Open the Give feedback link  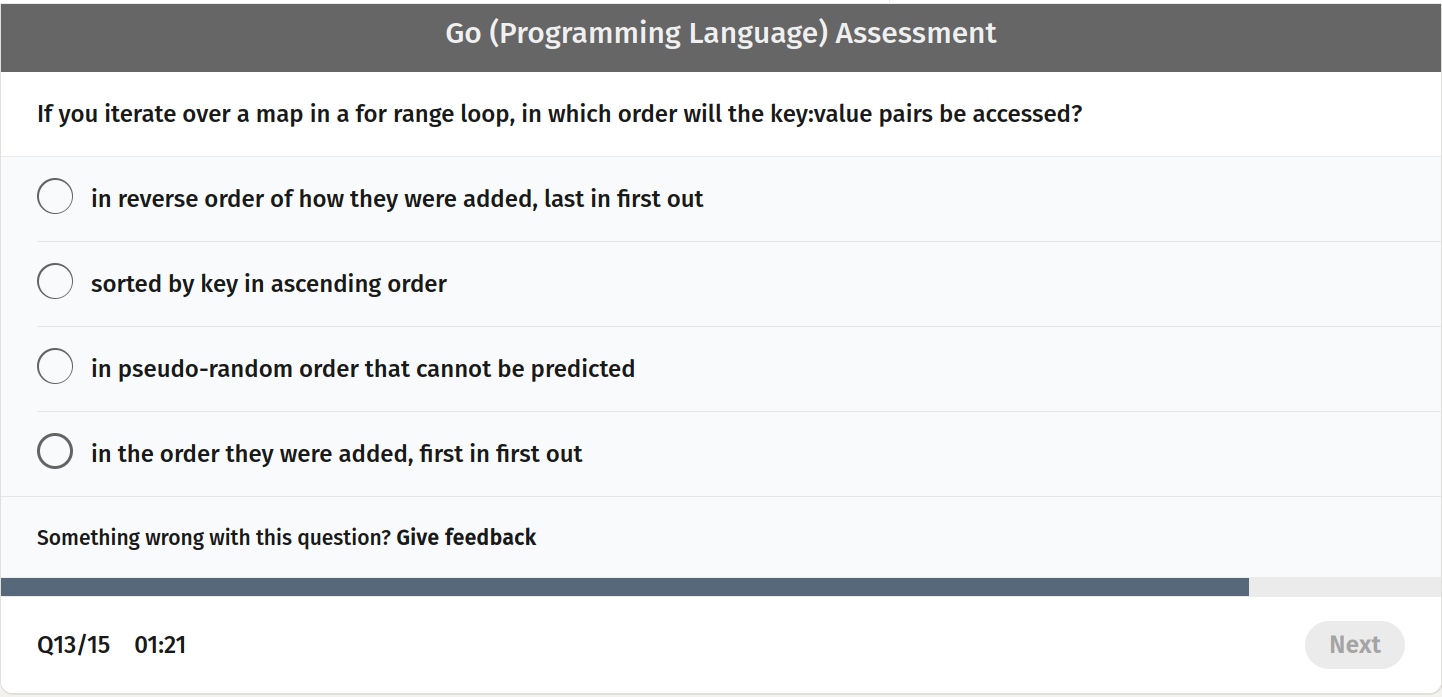(x=466, y=537)
